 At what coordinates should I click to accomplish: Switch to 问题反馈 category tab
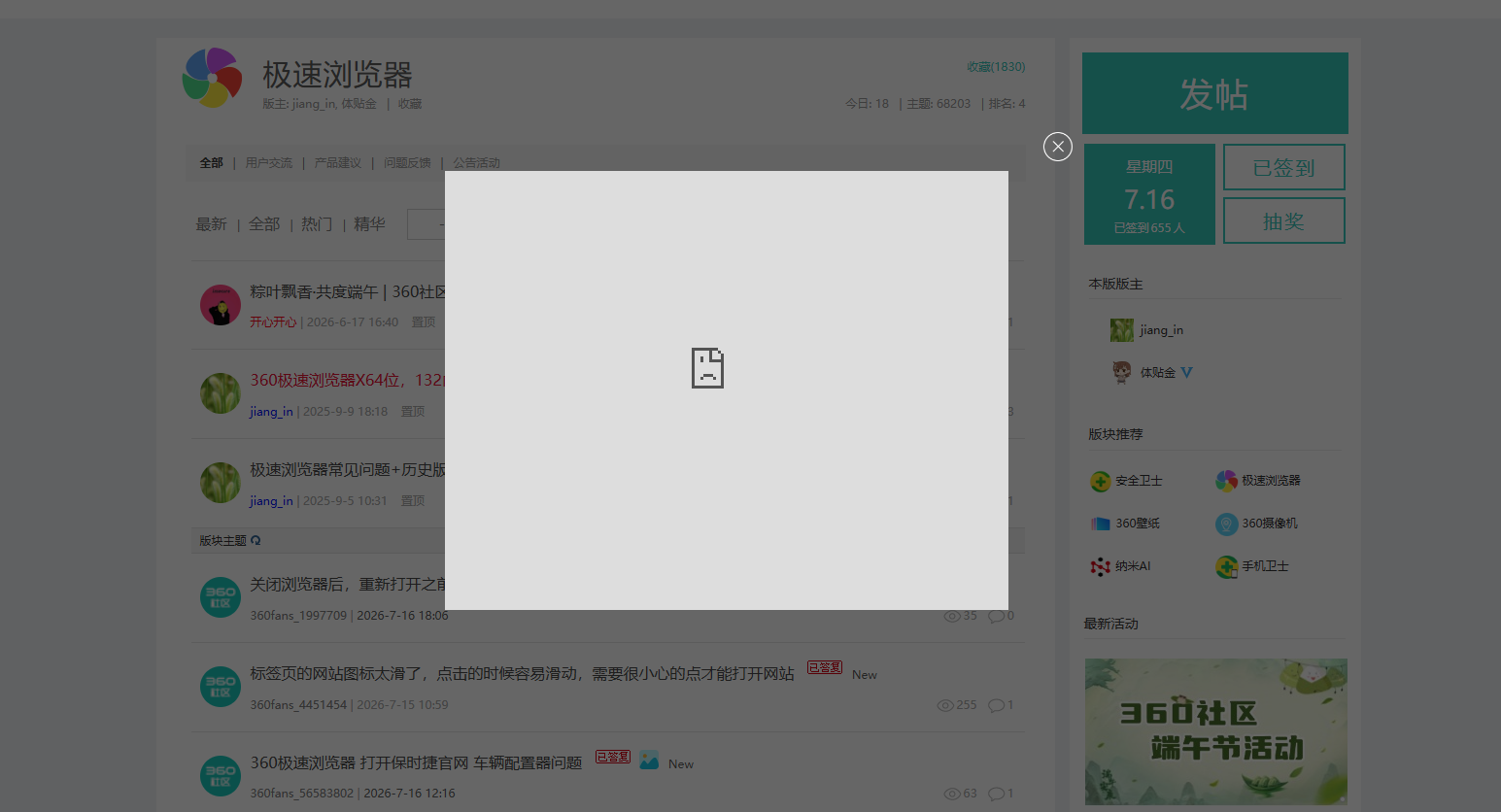click(x=407, y=163)
